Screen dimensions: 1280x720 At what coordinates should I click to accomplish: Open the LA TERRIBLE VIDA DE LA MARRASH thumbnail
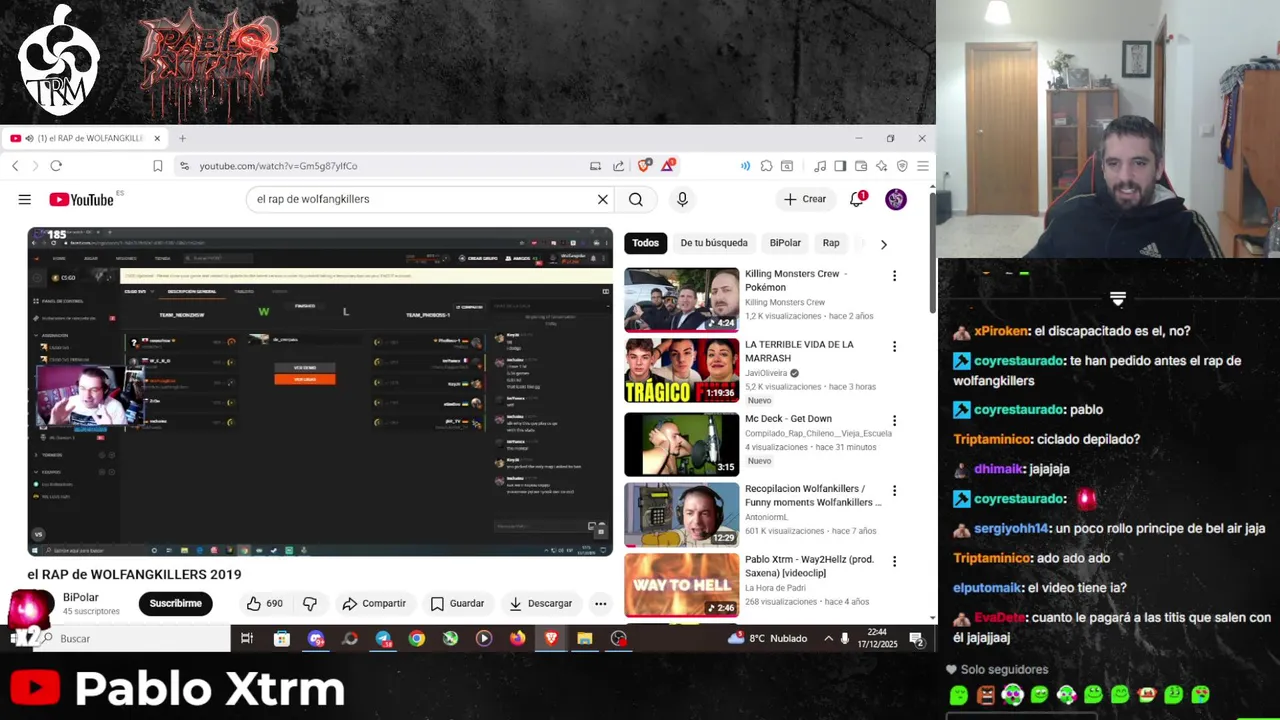click(681, 370)
